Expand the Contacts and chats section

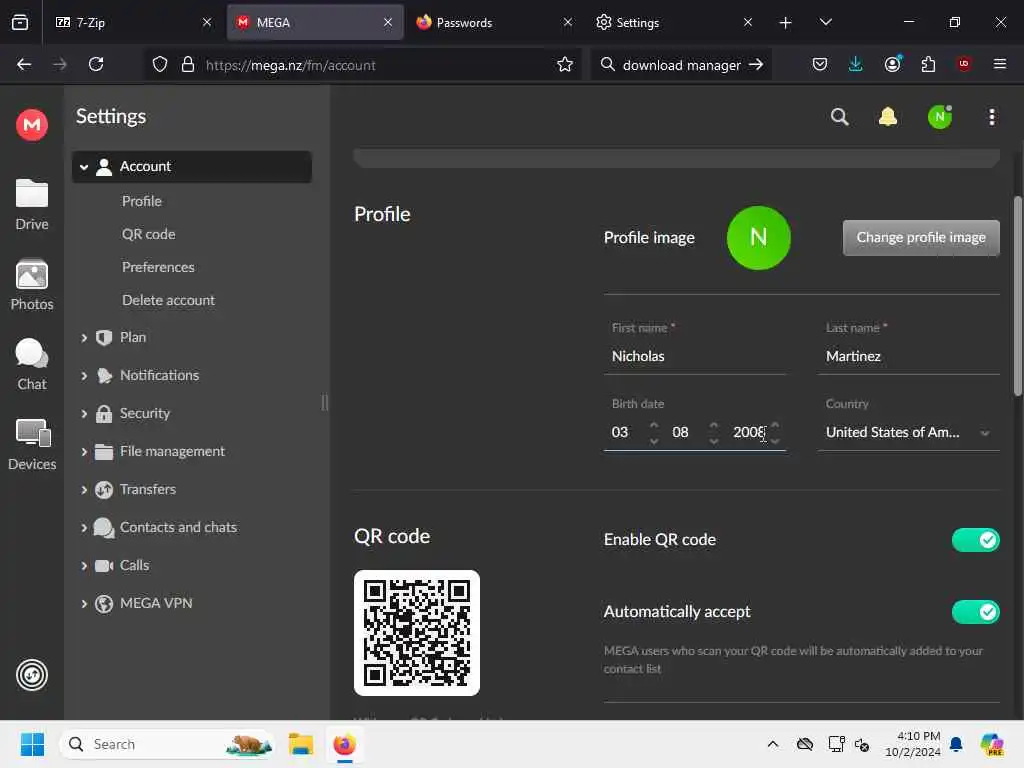84,528
